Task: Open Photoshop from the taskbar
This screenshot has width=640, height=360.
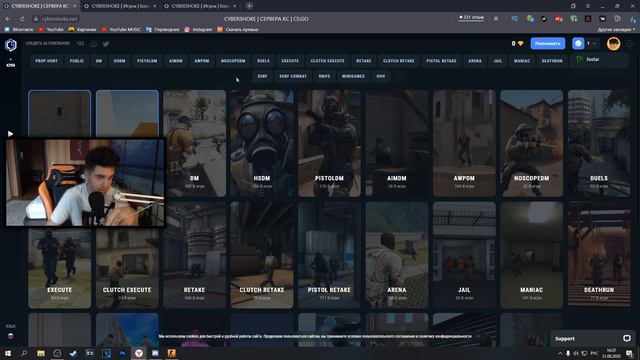Action: coord(122,353)
